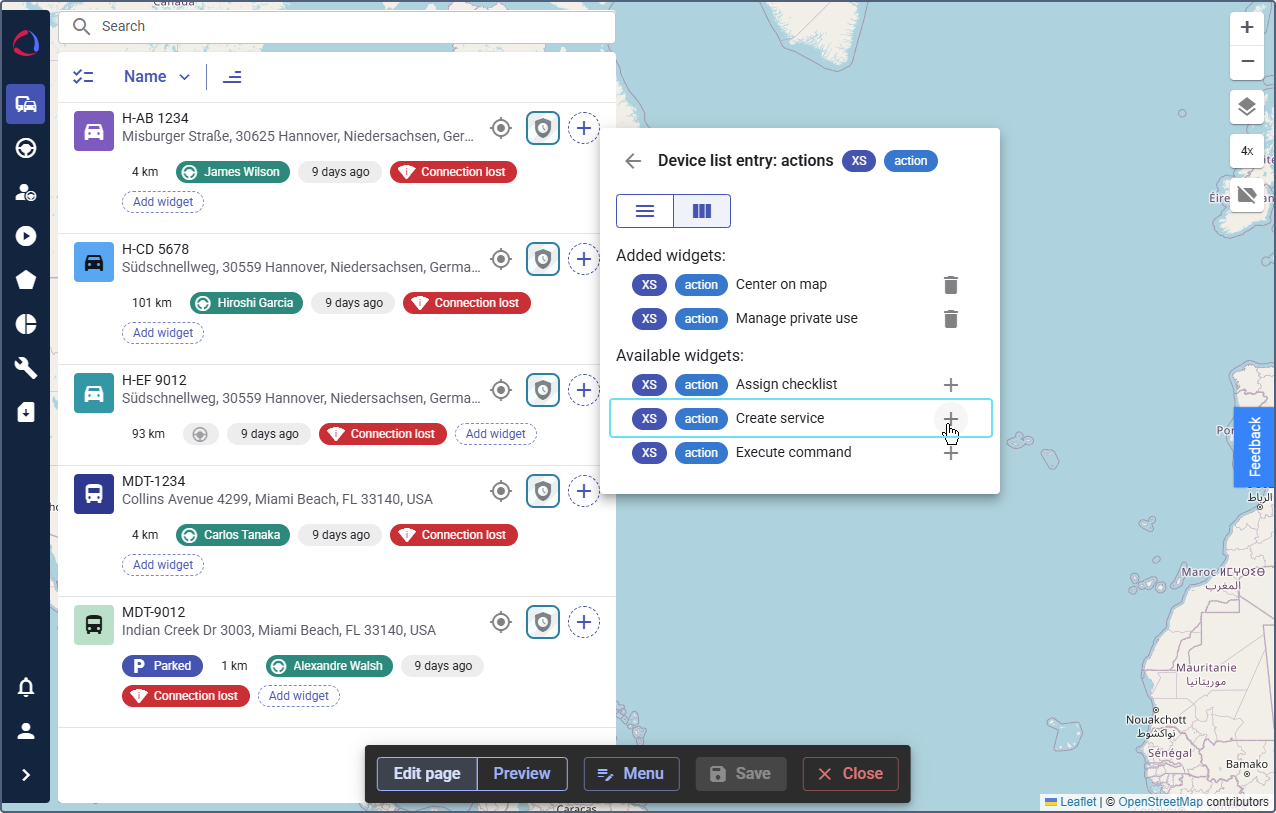Screen dimensions: 1276x813
Task: Open the map layers icon
Action: (x=1246, y=107)
